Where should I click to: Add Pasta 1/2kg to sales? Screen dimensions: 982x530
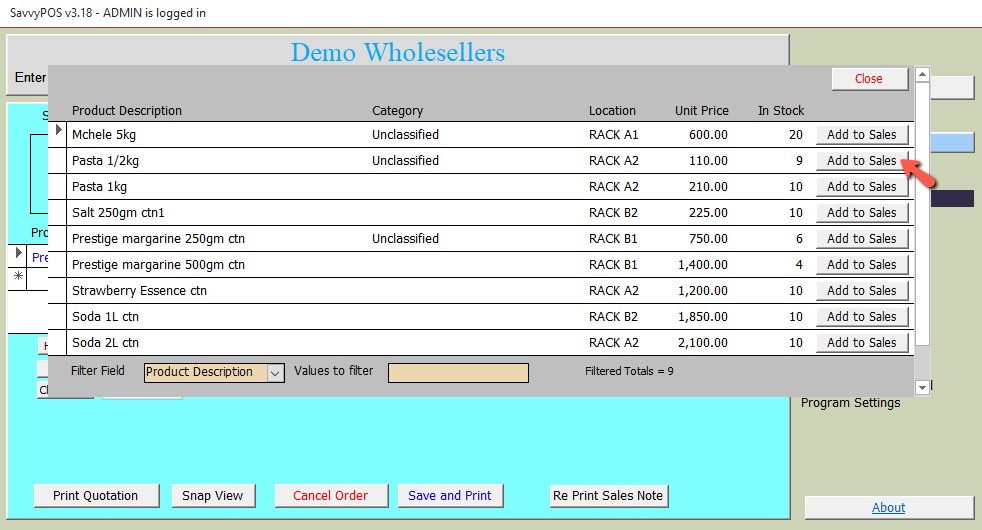(861, 161)
